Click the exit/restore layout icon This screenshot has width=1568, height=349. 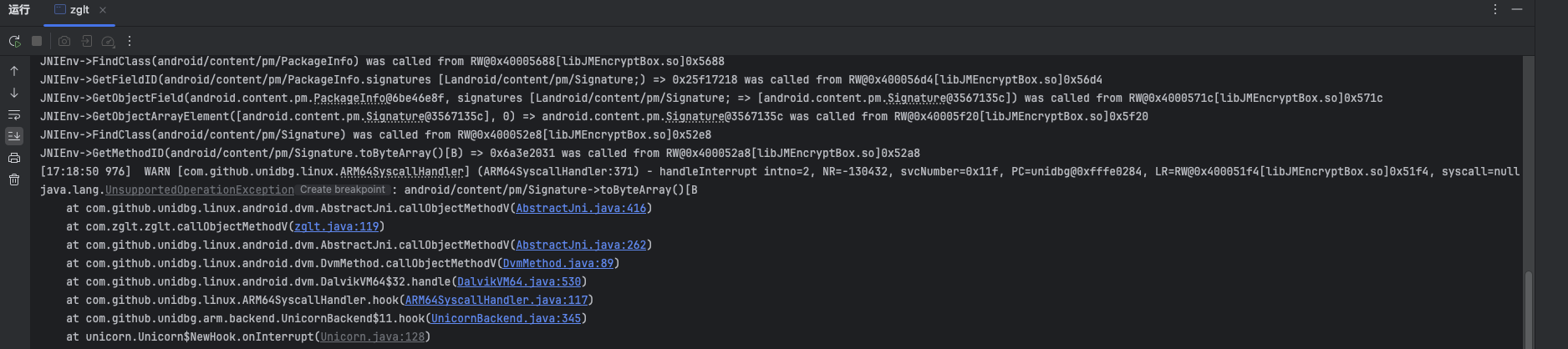86,41
